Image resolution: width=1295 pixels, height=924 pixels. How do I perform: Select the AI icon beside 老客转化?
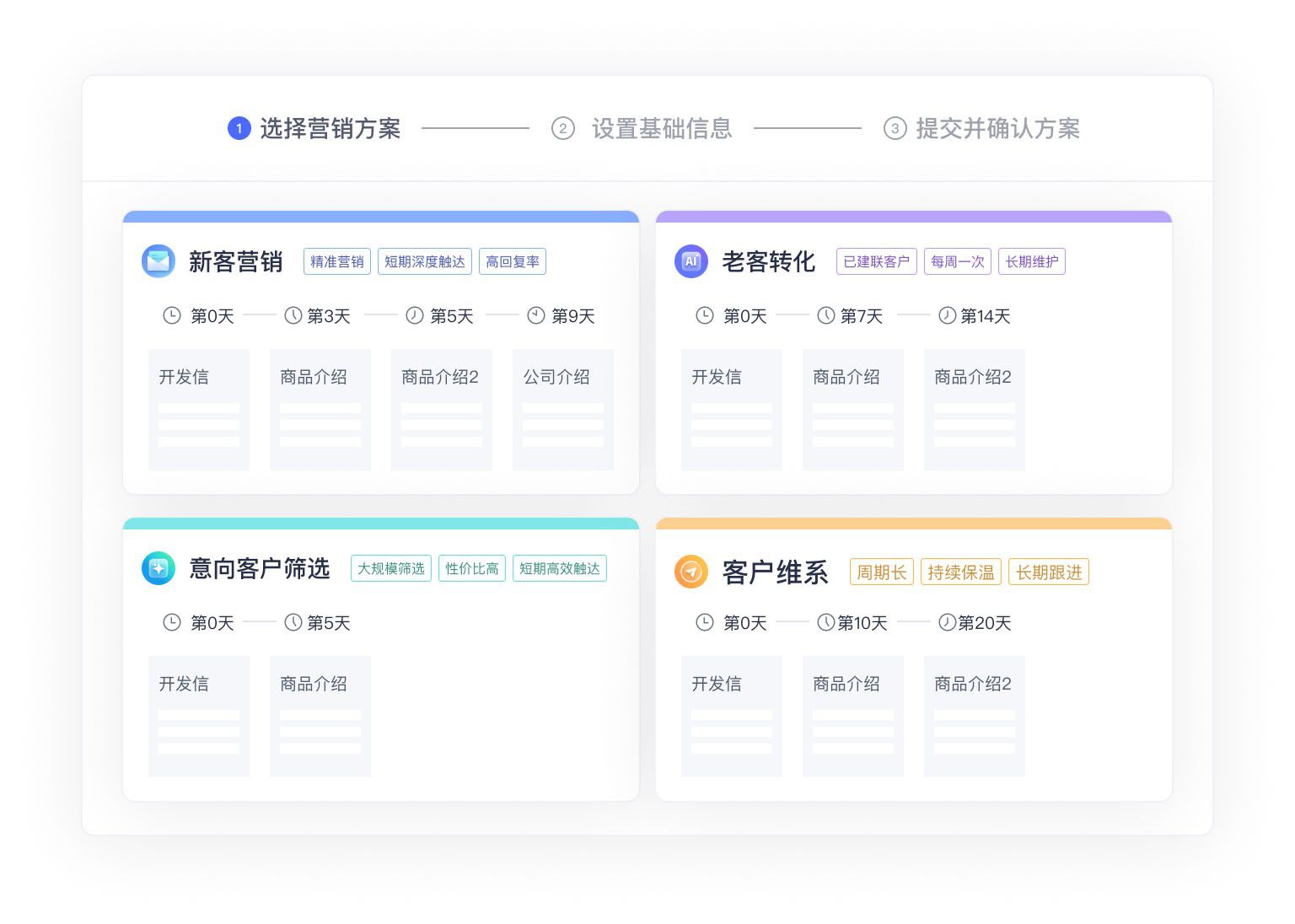[691, 261]
